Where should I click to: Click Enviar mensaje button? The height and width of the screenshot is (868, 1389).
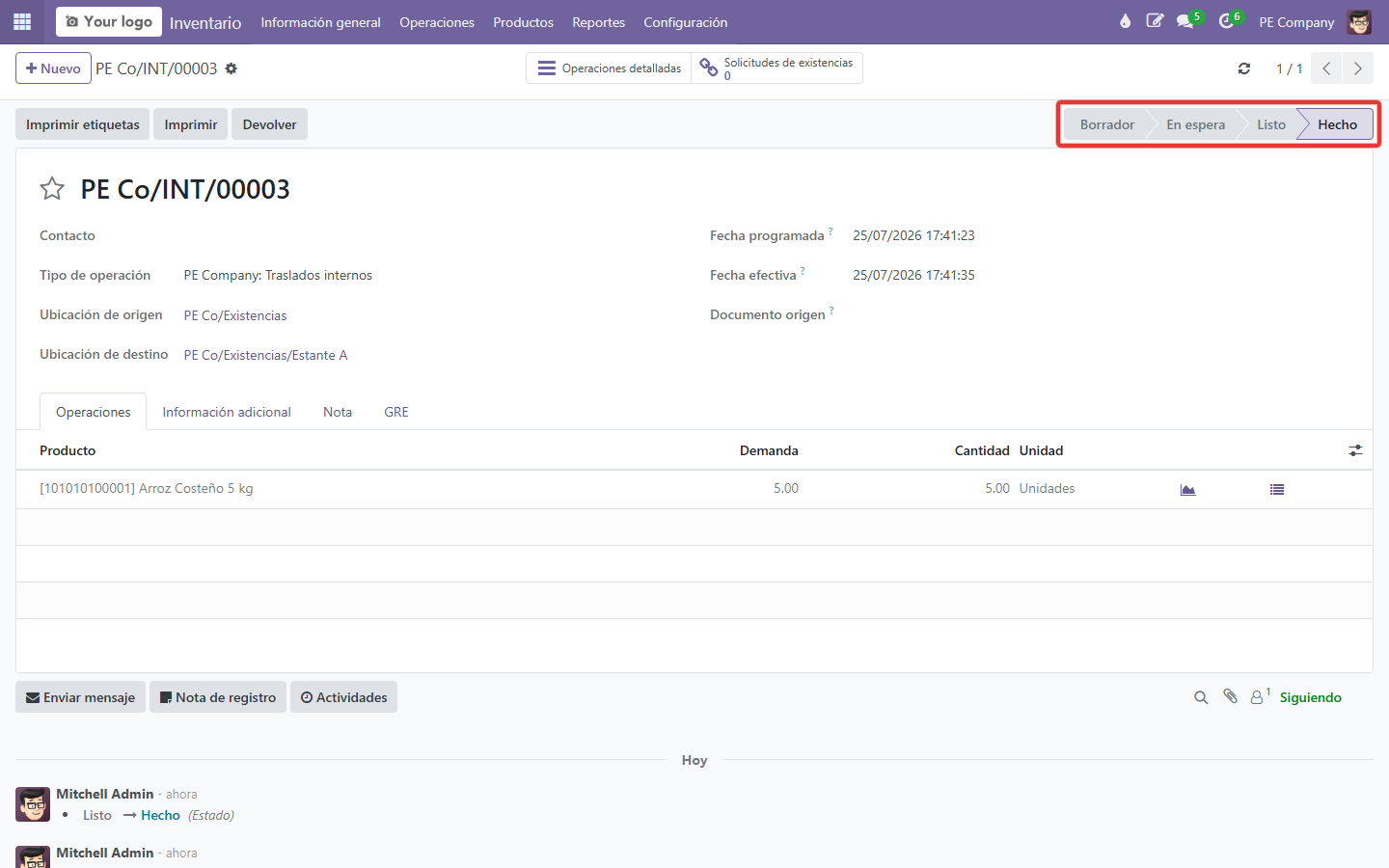click(80, 697)
